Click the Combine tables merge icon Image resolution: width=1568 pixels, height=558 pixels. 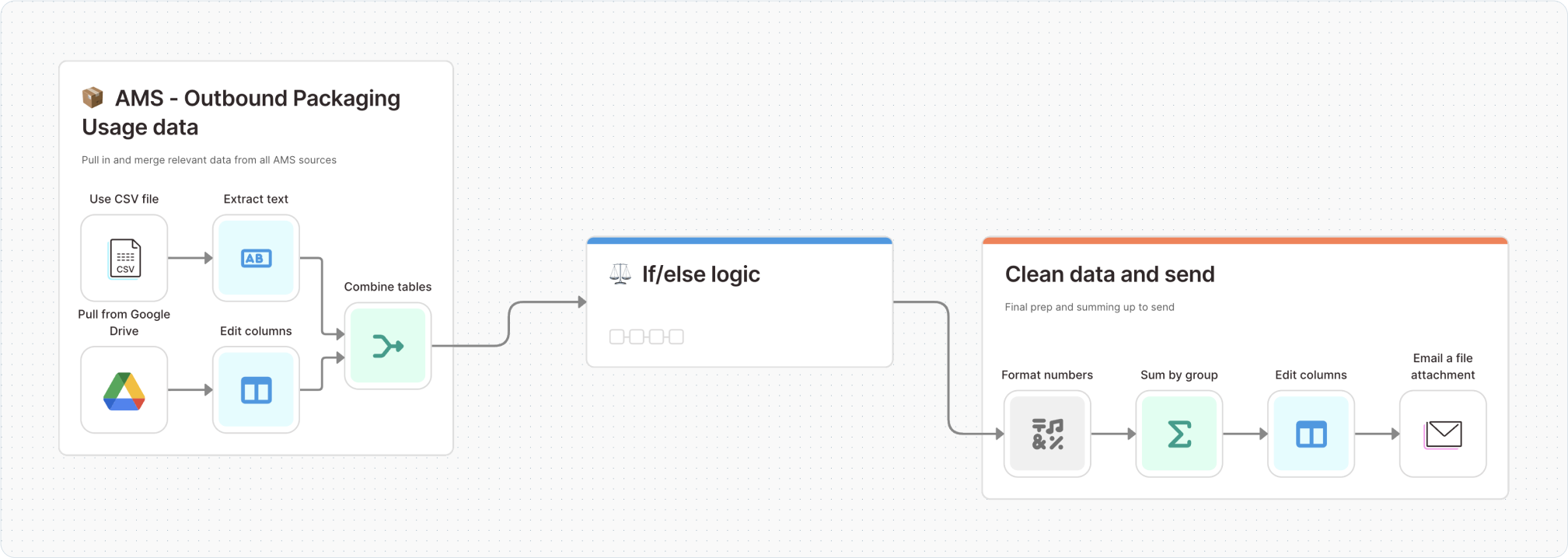click(x=388, y=346)
